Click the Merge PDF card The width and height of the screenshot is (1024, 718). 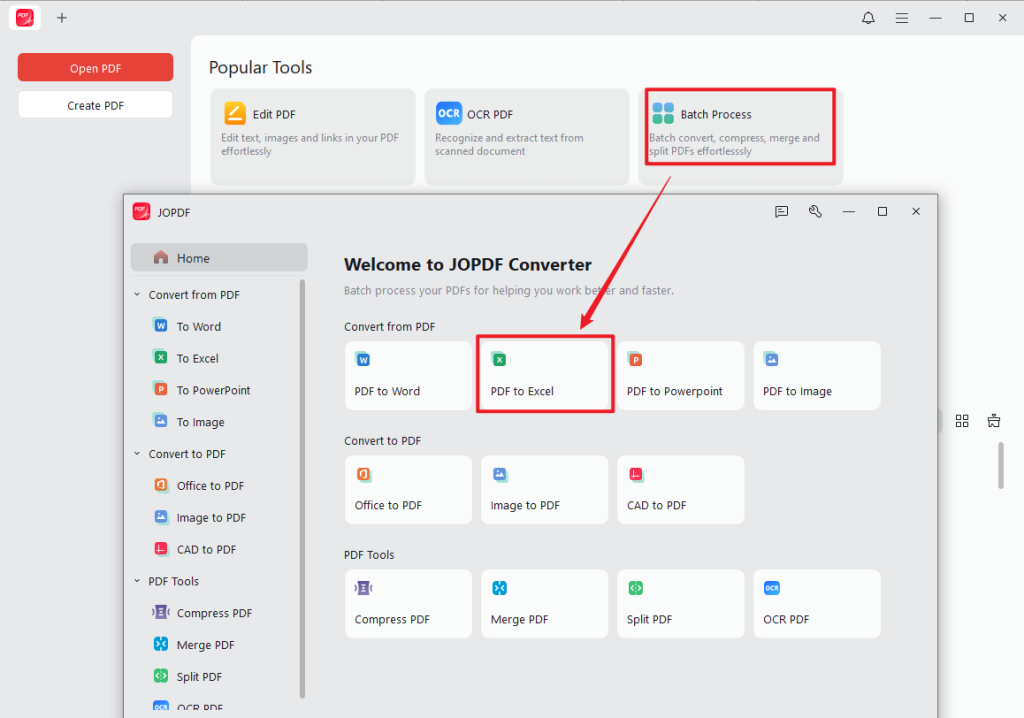tap(545, 604)
